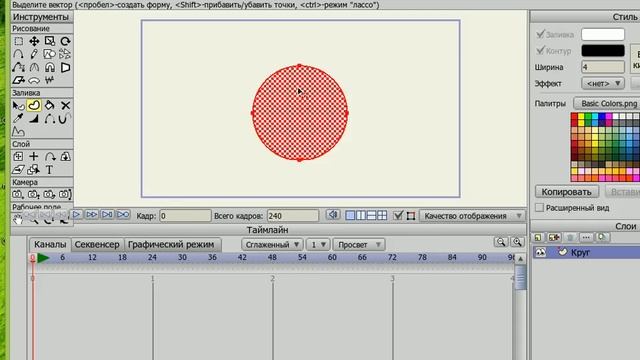Choose the Add Point curve tool
This screenshot has width=640, height=360.
coord(18,54)
